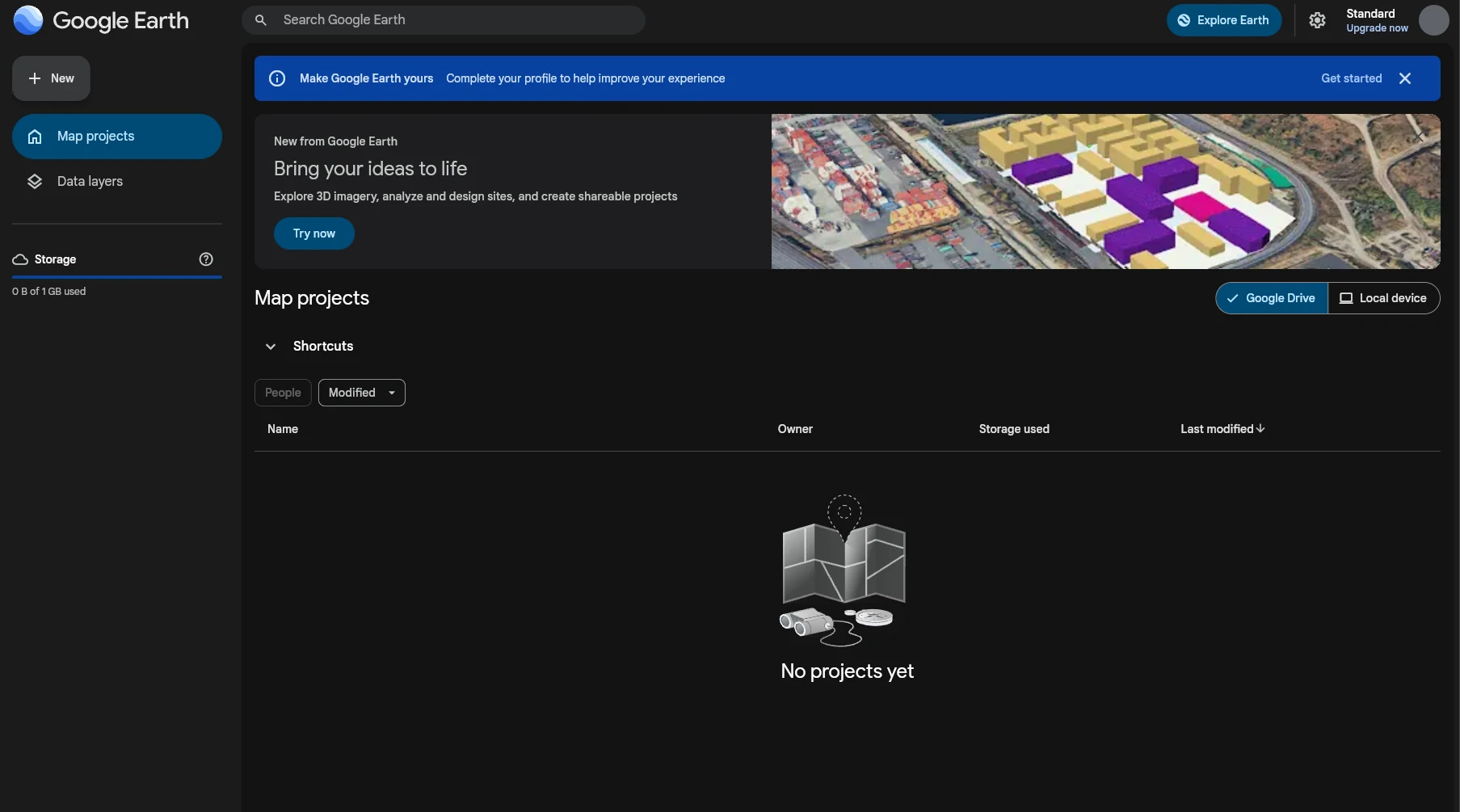1460x812 pixels.
Task: Click the cloud Storage icon
Action: [20, 259]
